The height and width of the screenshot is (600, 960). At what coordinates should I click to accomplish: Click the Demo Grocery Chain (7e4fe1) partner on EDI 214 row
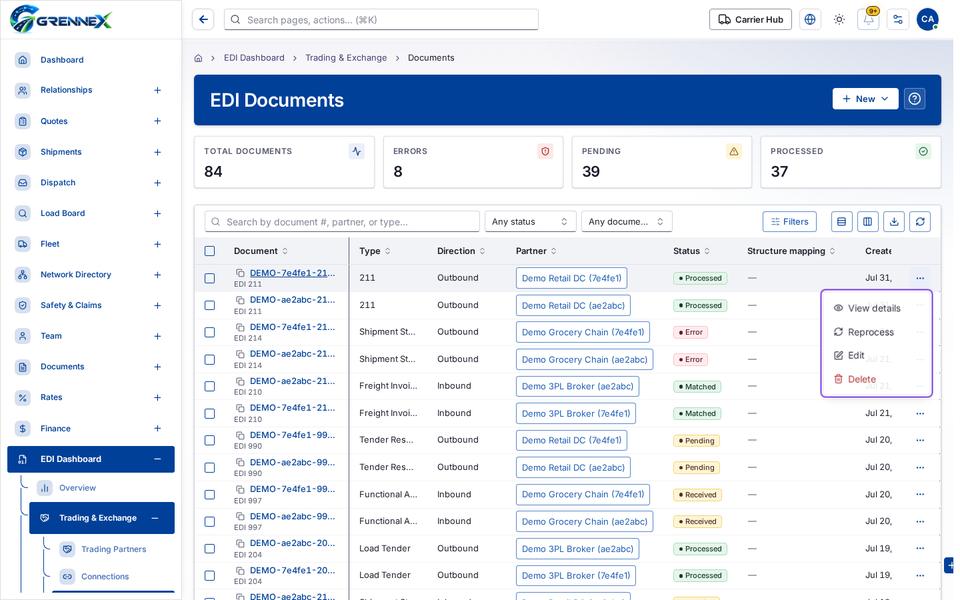pos(582,332)
